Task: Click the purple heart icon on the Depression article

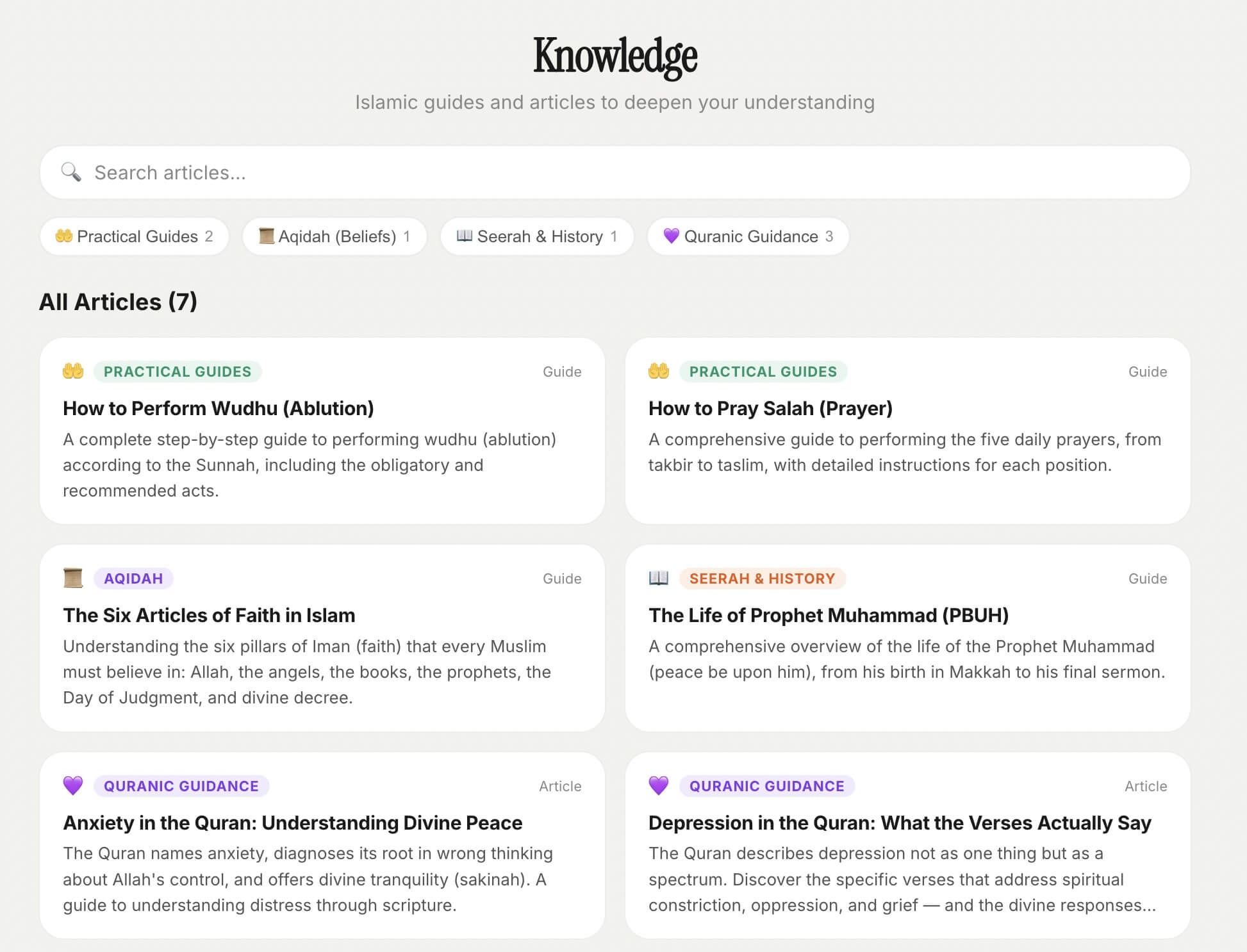Action: tap(661, 785)
